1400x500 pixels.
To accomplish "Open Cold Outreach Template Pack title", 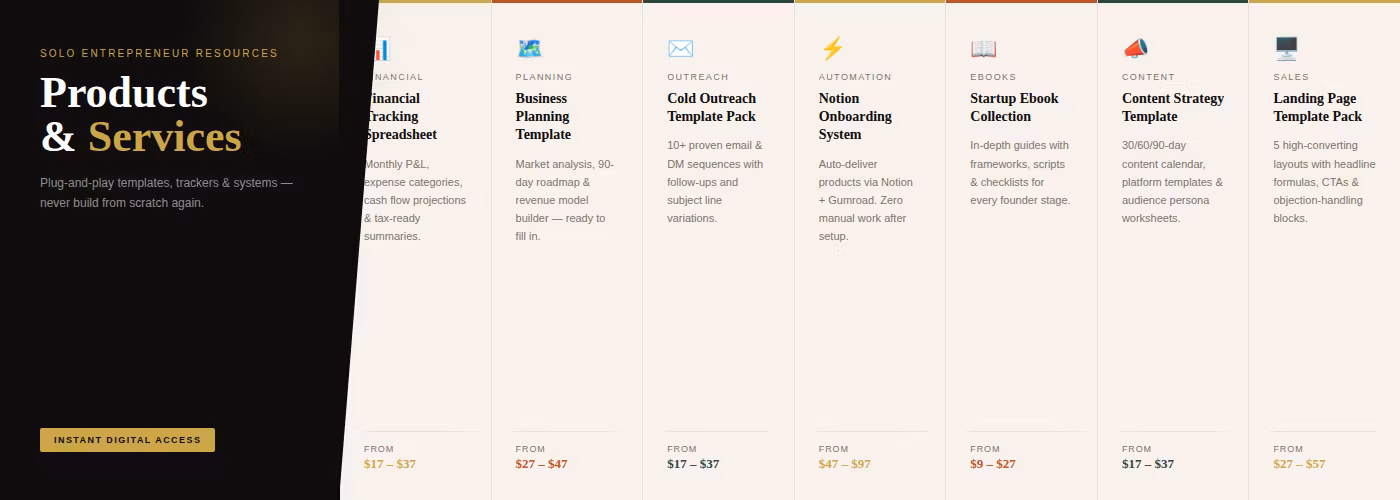I will coord(712,107).
